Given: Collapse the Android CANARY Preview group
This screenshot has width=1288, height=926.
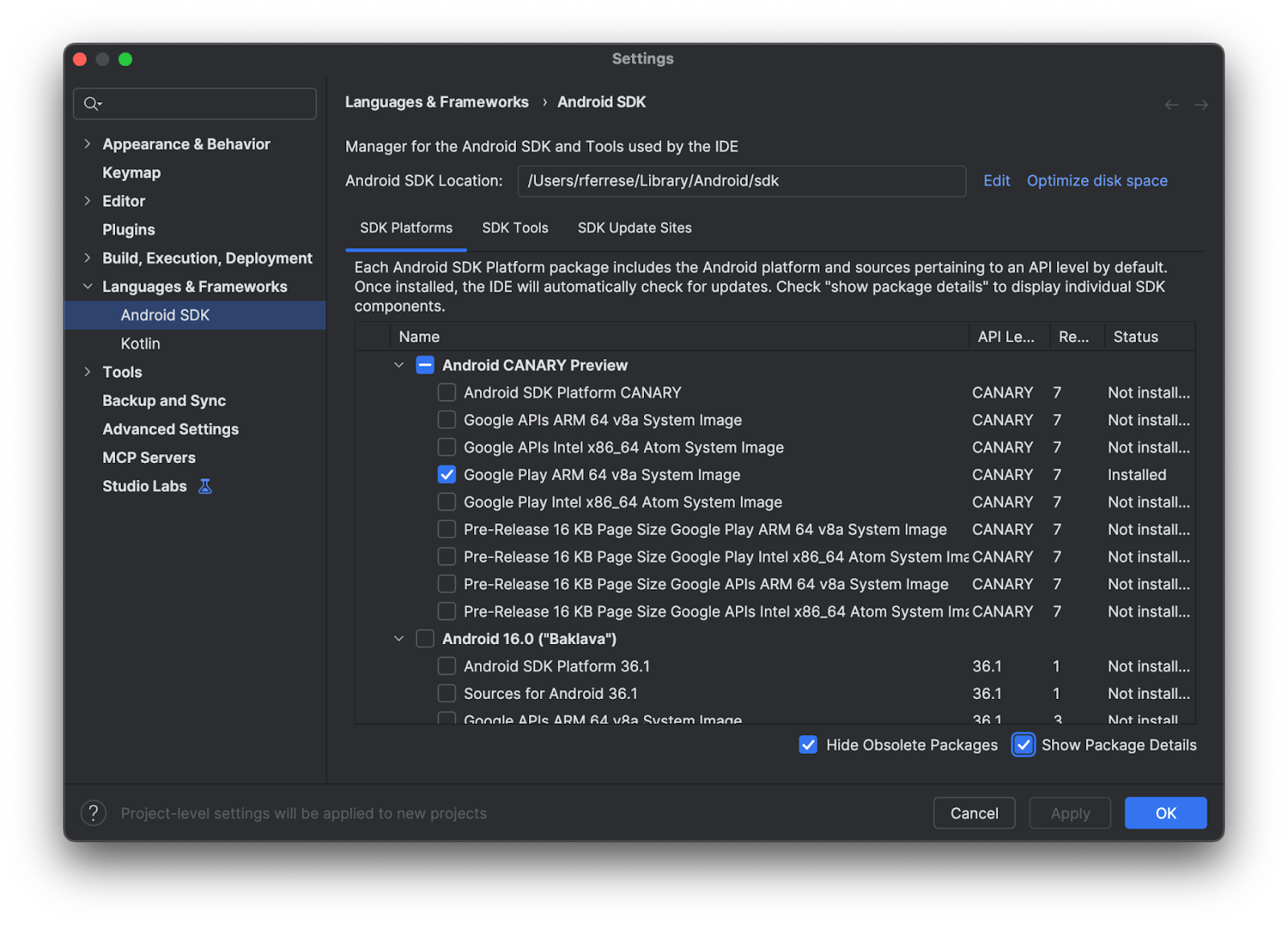Looking at the screenshot, I should coord(398,366).
